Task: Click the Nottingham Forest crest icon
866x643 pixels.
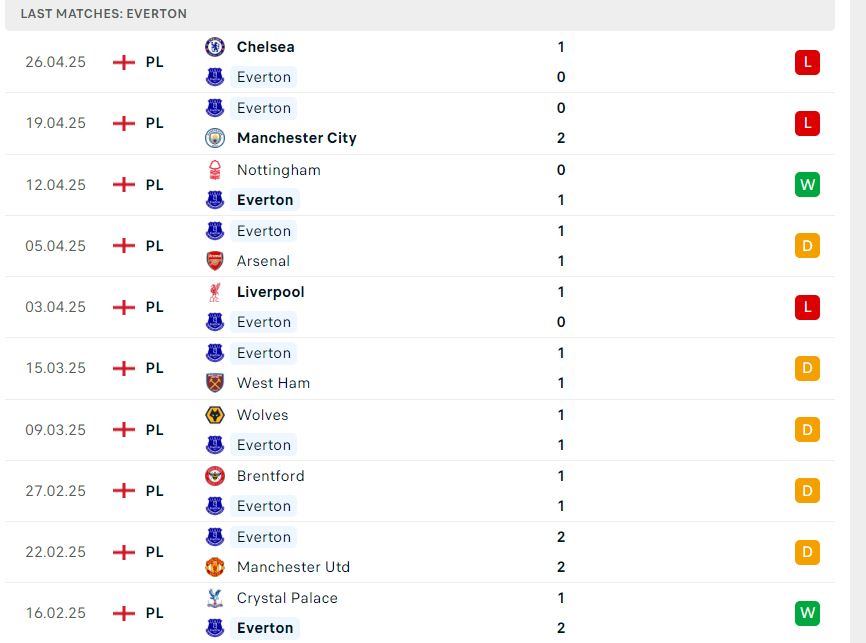Action: 215,170
